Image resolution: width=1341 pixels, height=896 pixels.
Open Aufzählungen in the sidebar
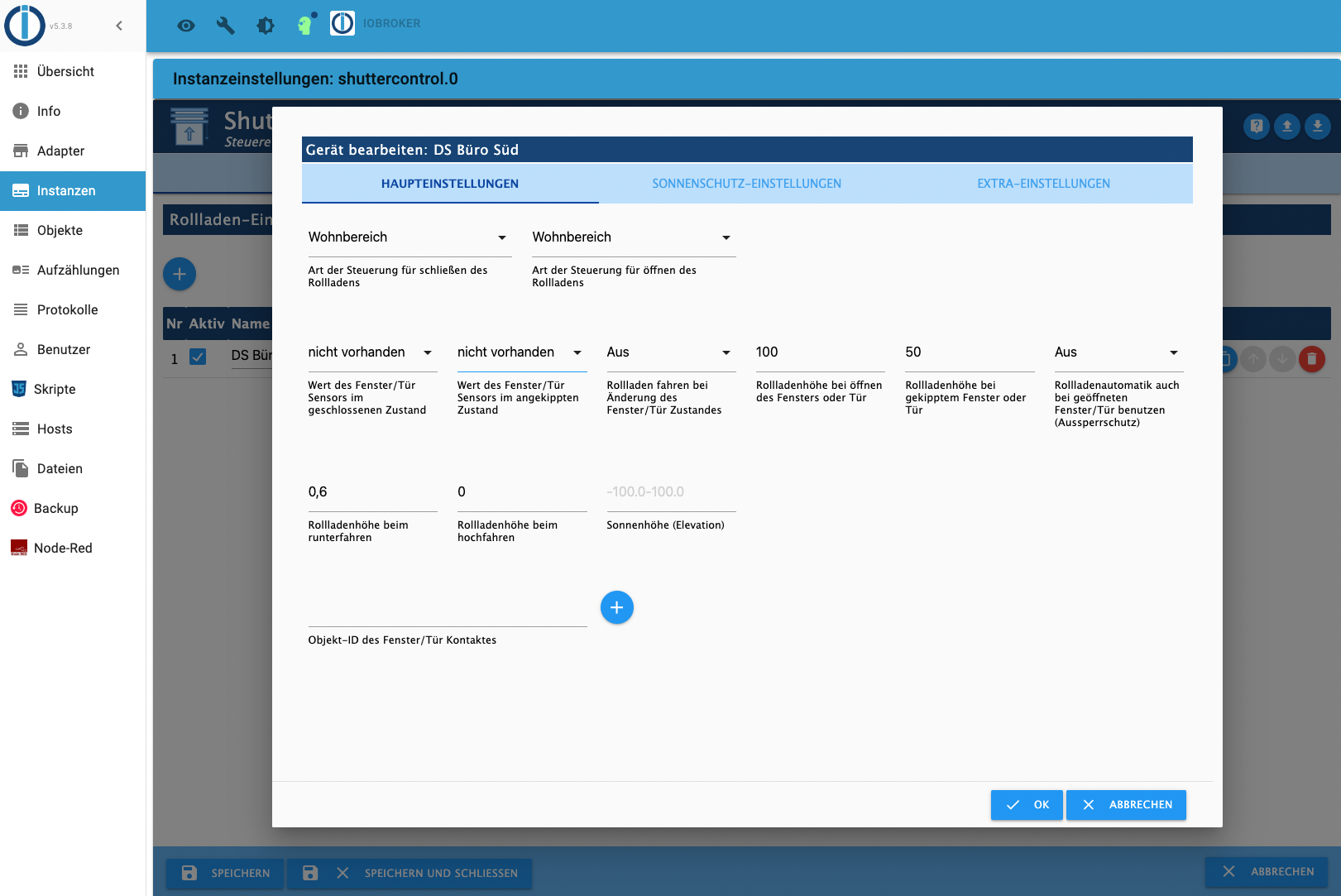tap(73, 271)
